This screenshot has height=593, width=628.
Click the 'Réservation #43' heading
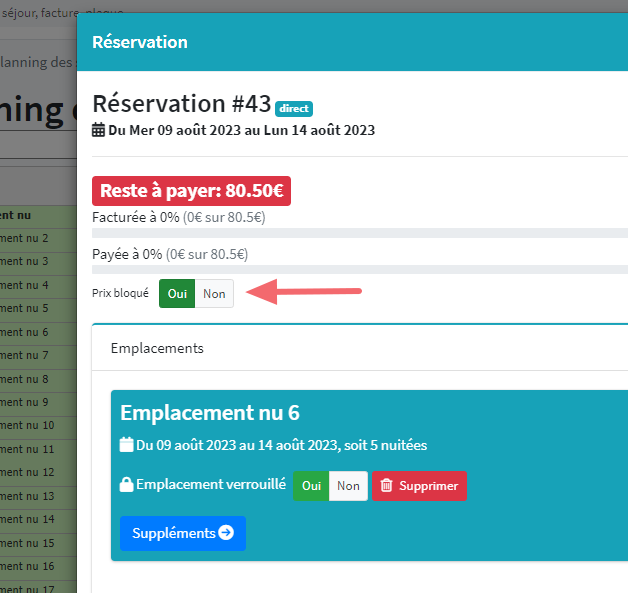click(181, 104)
